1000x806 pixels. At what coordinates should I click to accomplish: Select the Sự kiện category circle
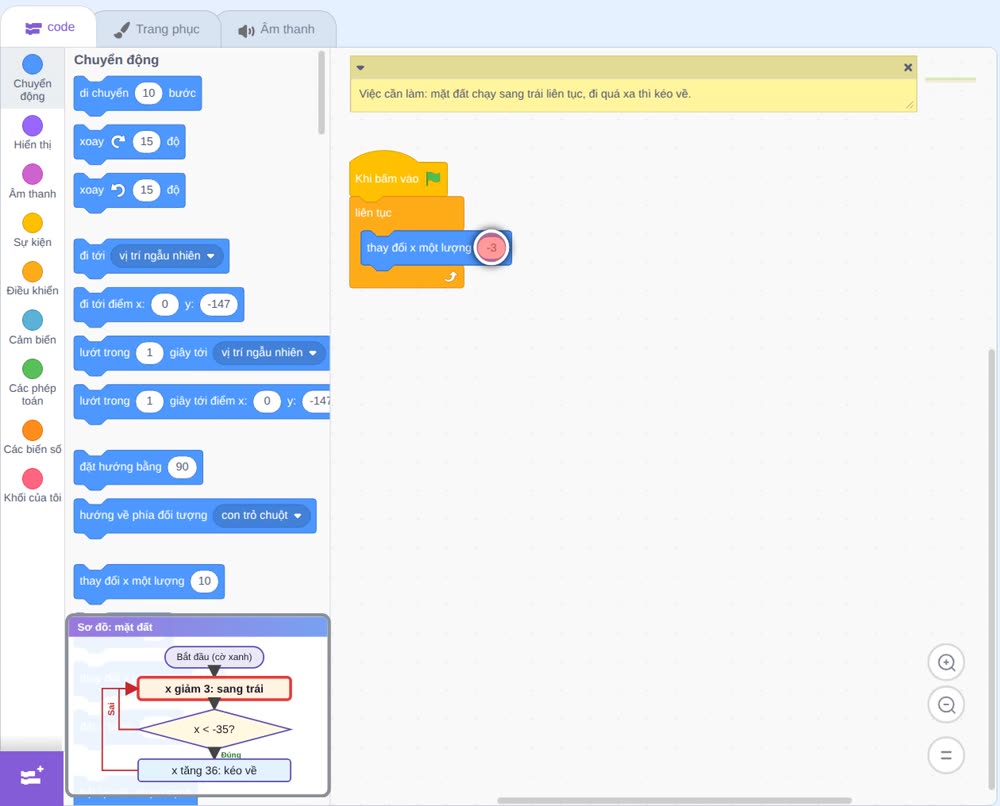click(33, 223)
